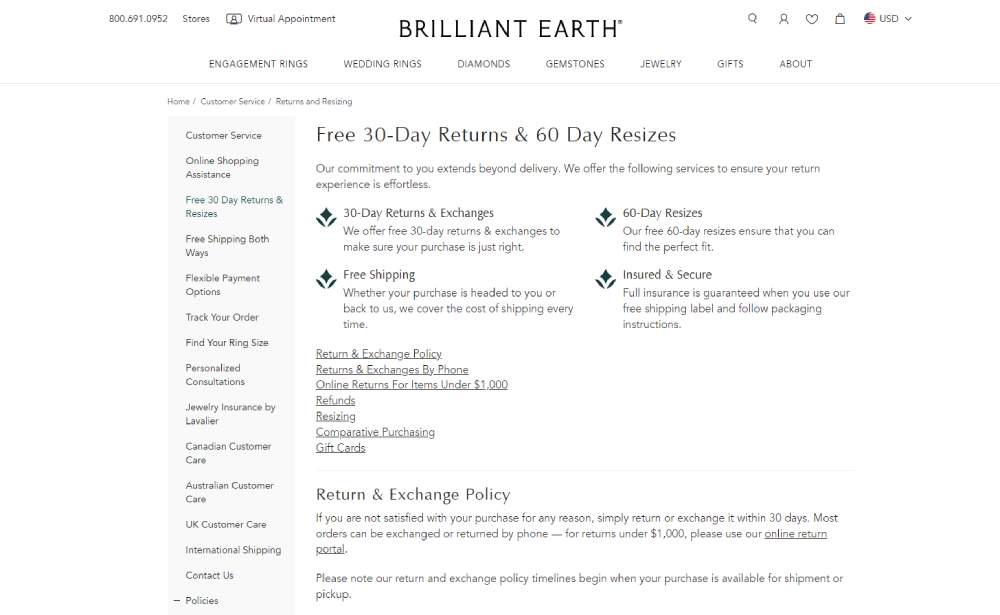Click the 60-Day Resizes leaf icon

click(605, 218)
